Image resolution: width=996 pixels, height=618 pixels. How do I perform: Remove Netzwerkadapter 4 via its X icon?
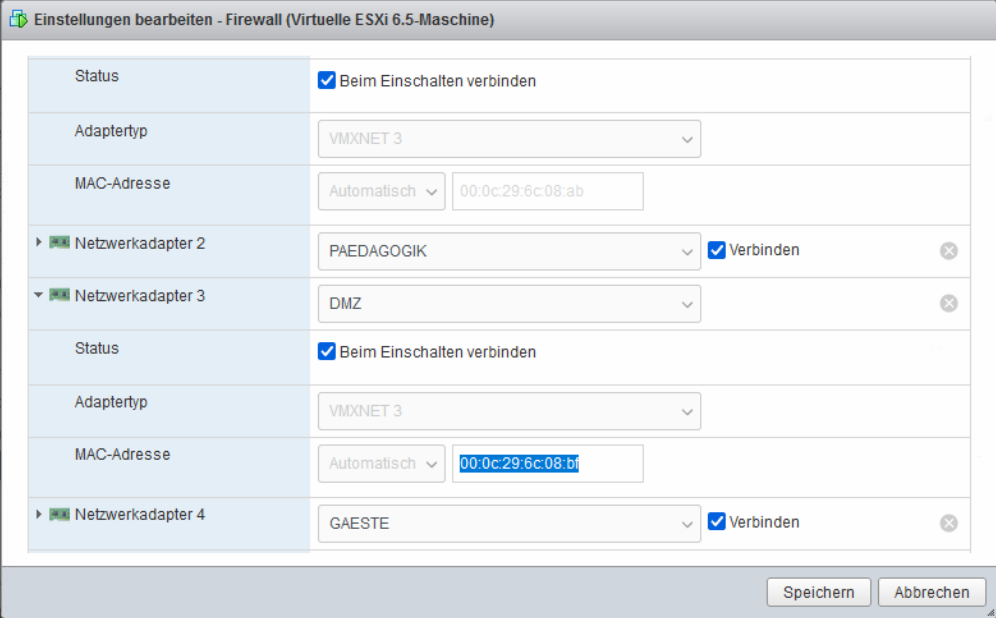click(948, 523)
